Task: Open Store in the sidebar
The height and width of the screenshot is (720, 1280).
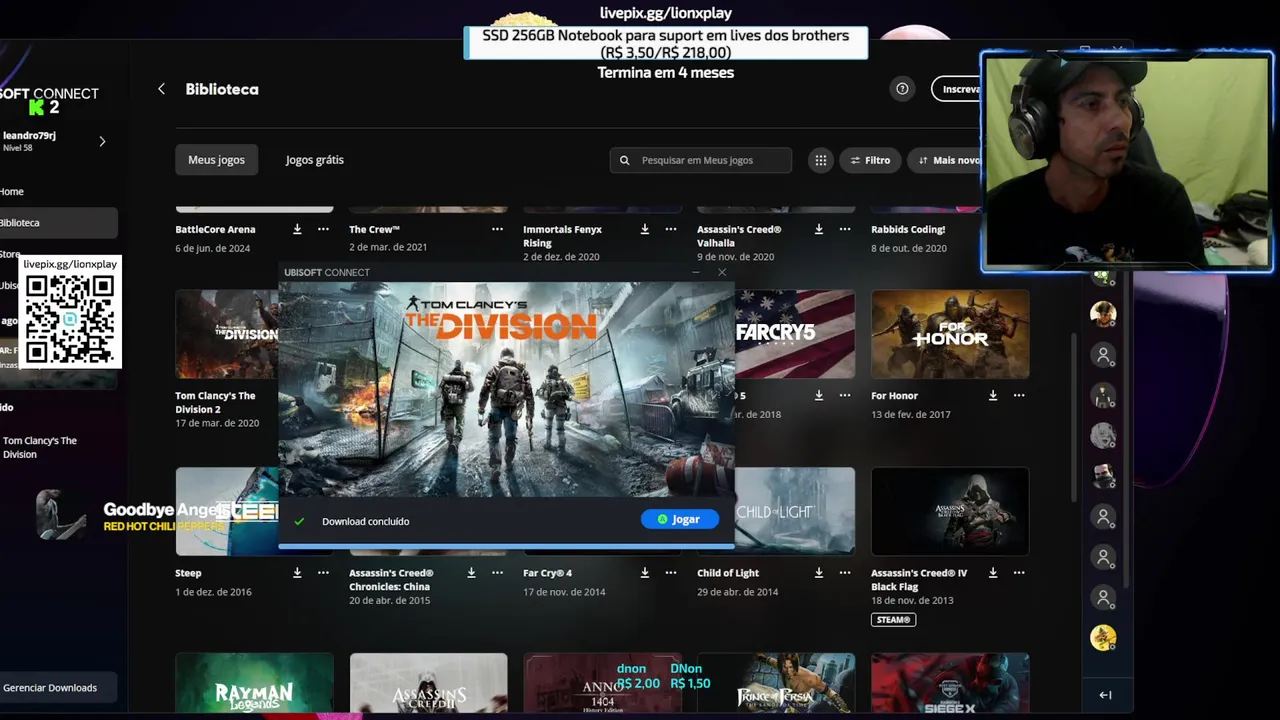Action: [x=10, y=255]
